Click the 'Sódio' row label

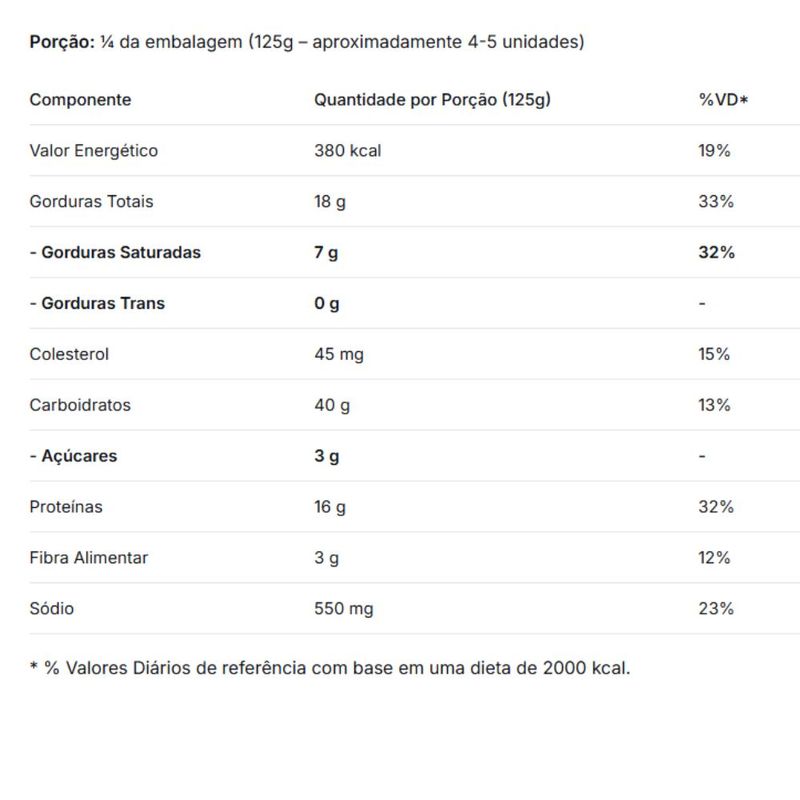pos(52,609)
